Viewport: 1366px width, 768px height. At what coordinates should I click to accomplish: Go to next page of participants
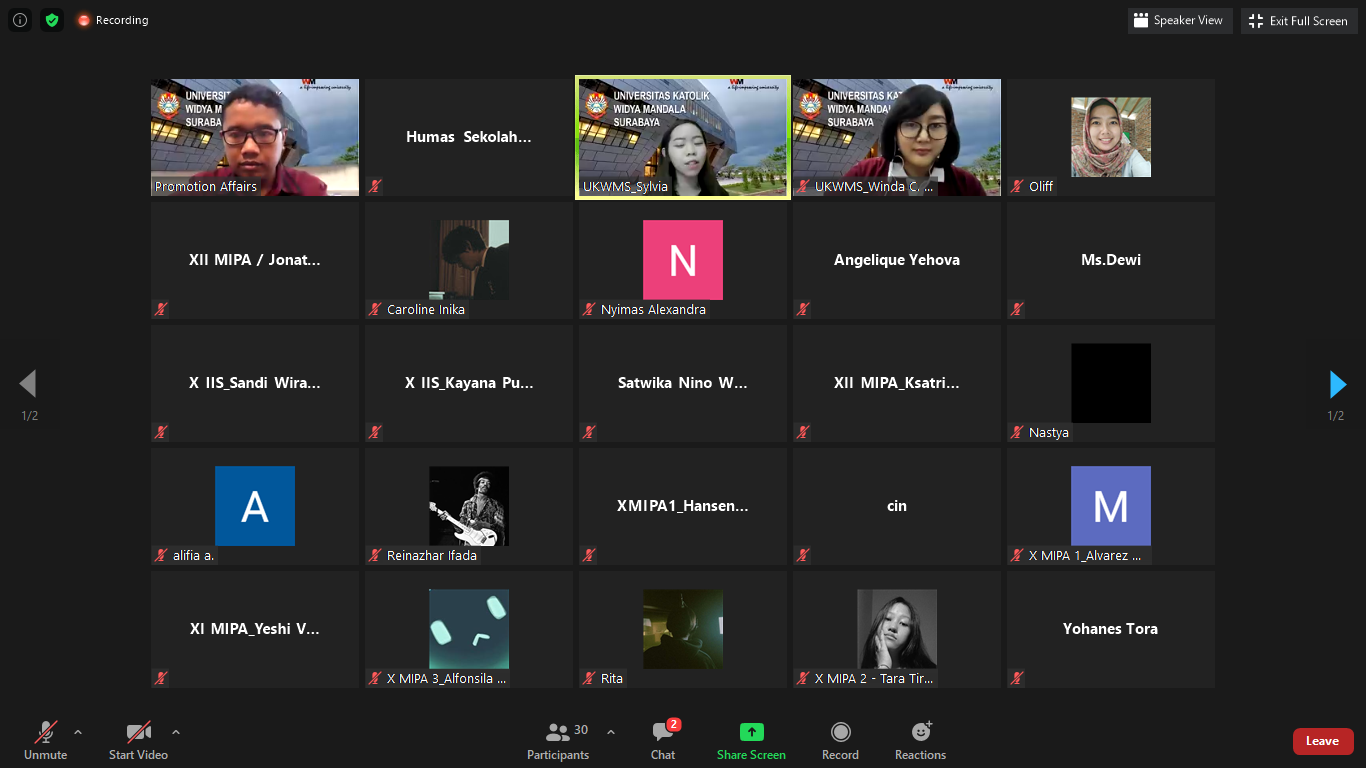pyautogui.click(x=1337, y=384)
